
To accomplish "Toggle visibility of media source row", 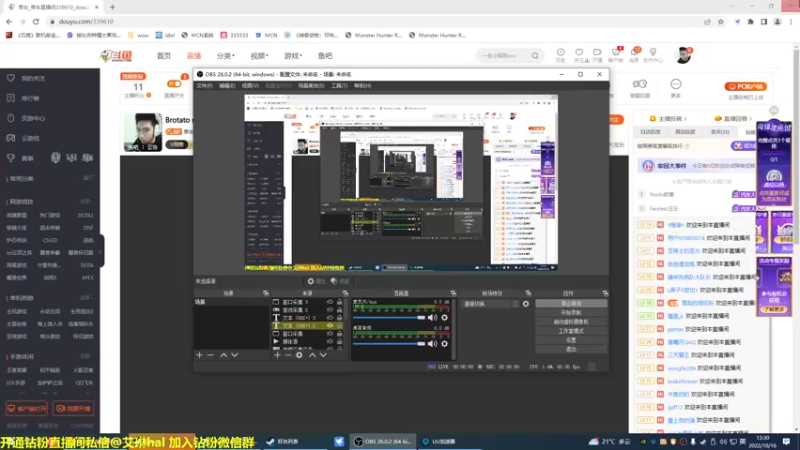I will coord(330,341).
